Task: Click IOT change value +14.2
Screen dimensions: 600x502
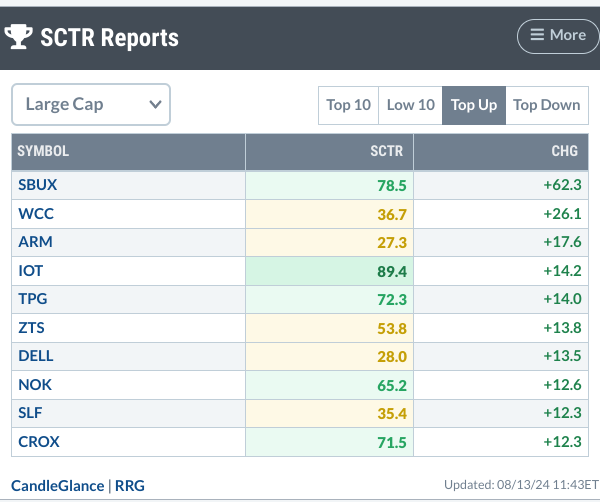Action: pos(562,271)
